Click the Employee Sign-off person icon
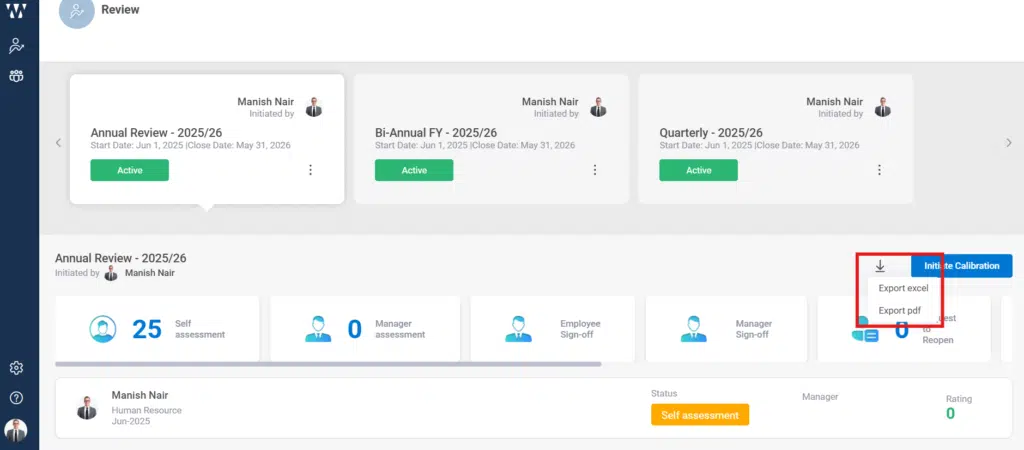 coord(518,329)
